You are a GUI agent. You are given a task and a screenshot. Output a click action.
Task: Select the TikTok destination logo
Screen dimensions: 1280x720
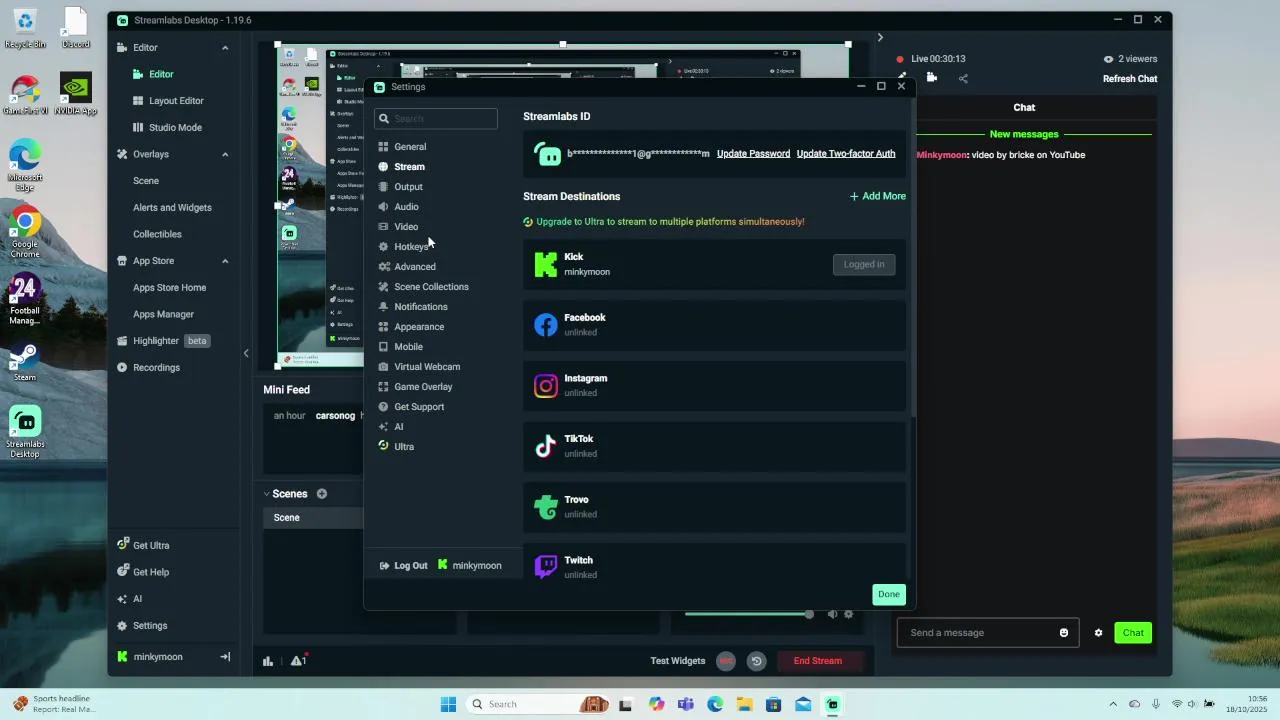546,446
